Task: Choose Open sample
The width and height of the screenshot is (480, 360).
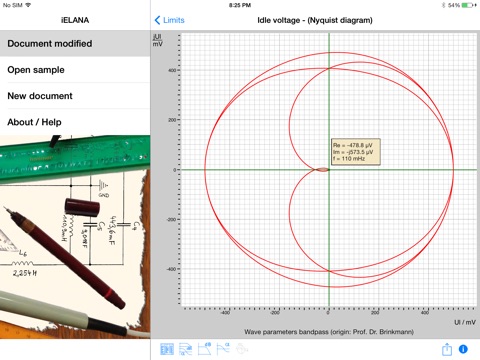Action: click(x=75, y=70)
